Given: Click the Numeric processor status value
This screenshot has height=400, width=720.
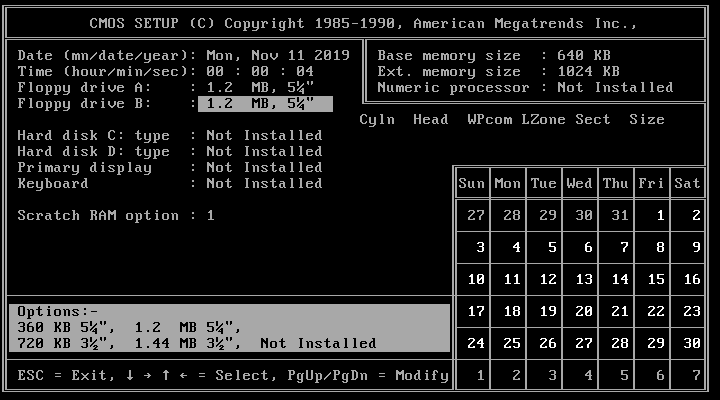Looking at the screenshot, I should tap(615, 88).
